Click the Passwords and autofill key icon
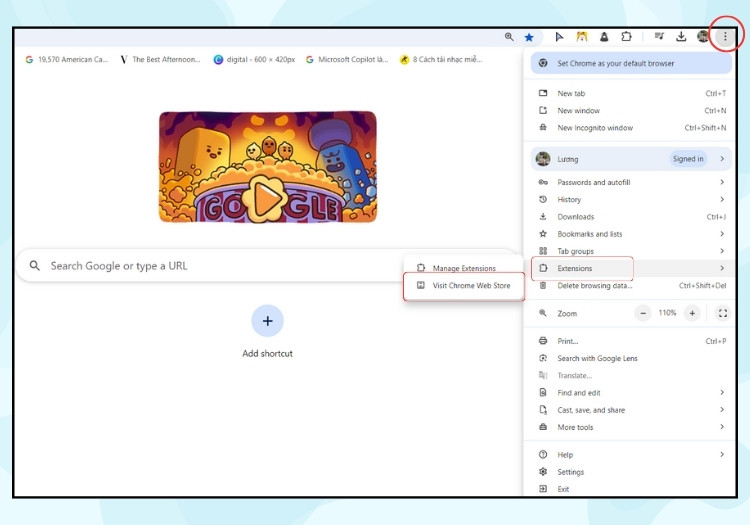 [x=543, y=182]
